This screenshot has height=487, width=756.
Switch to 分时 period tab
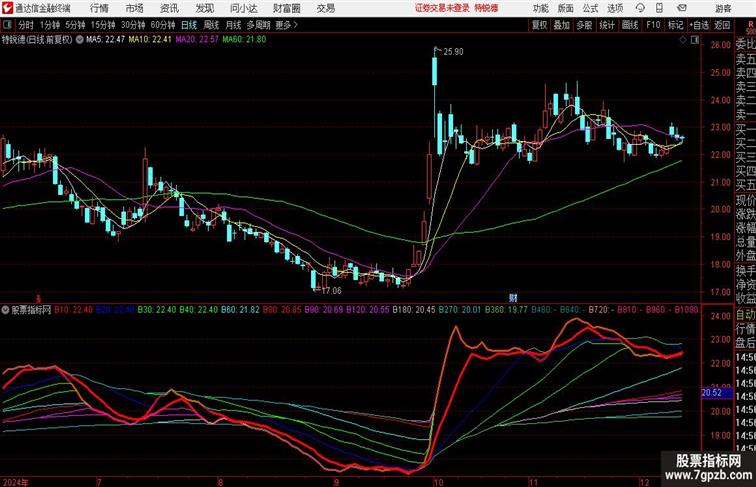coord(26,25)
